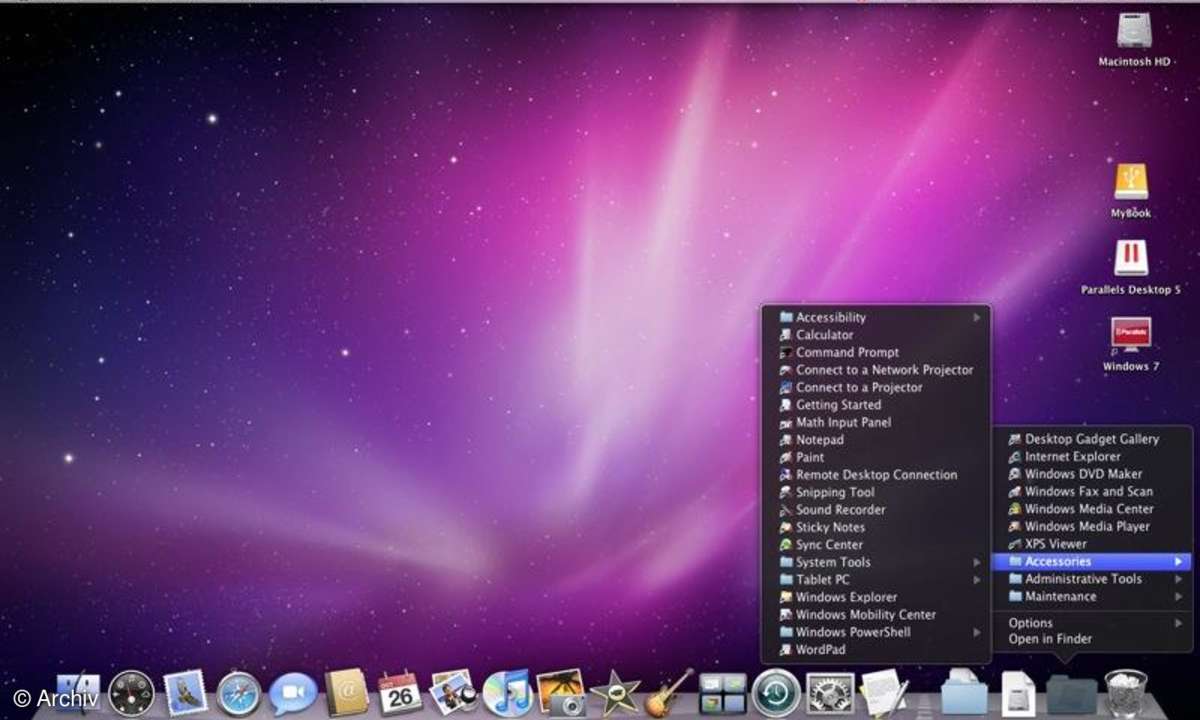Open Safari from the Dock
Screen dimensions: 1200x720
(238, 692)
